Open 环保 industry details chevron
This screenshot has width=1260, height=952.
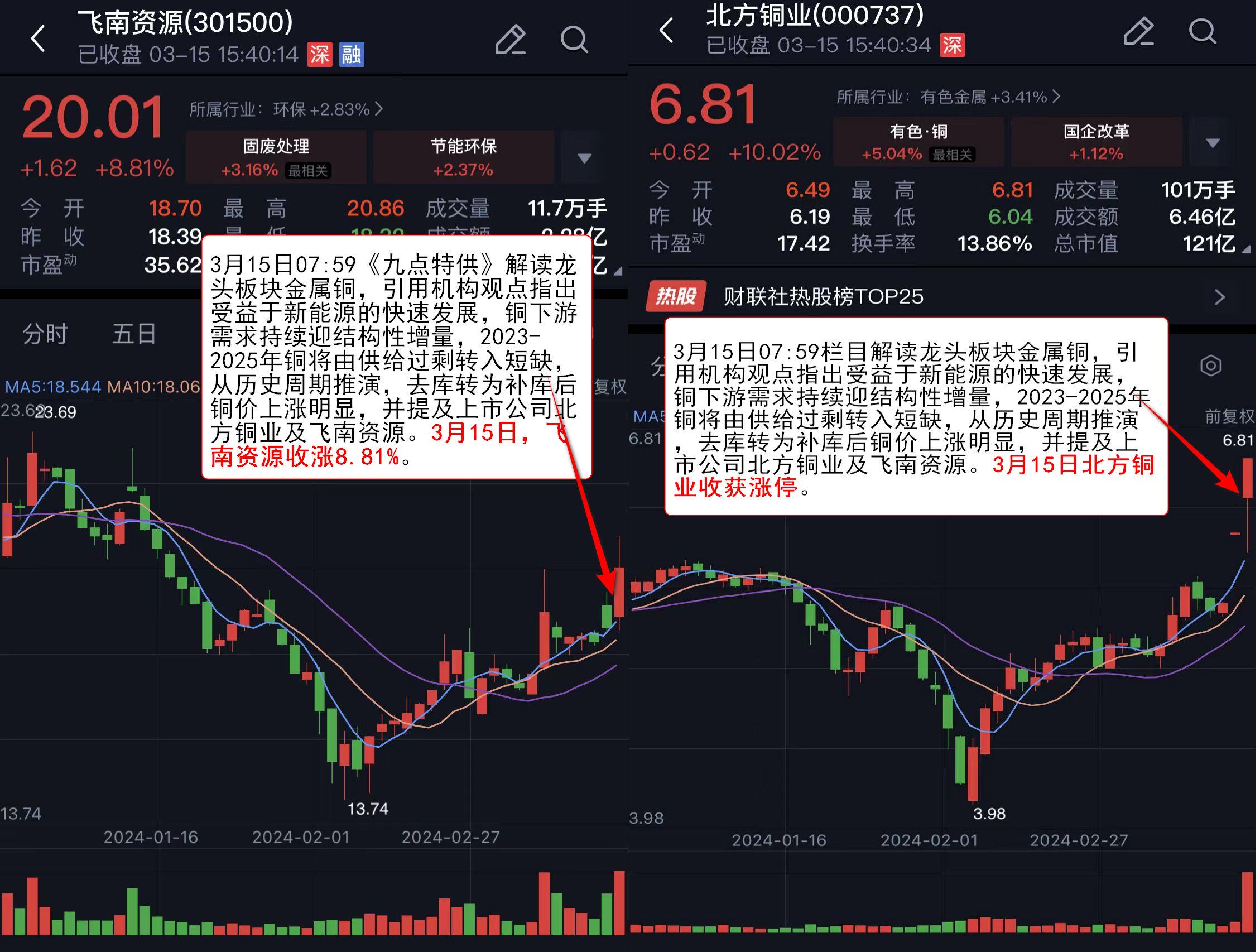coord(379,108)
